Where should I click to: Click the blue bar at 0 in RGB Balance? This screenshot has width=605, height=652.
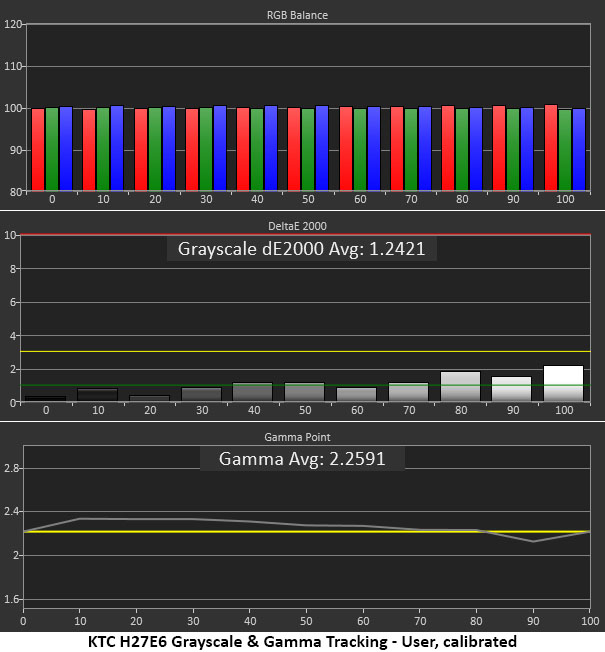point(66,148)
